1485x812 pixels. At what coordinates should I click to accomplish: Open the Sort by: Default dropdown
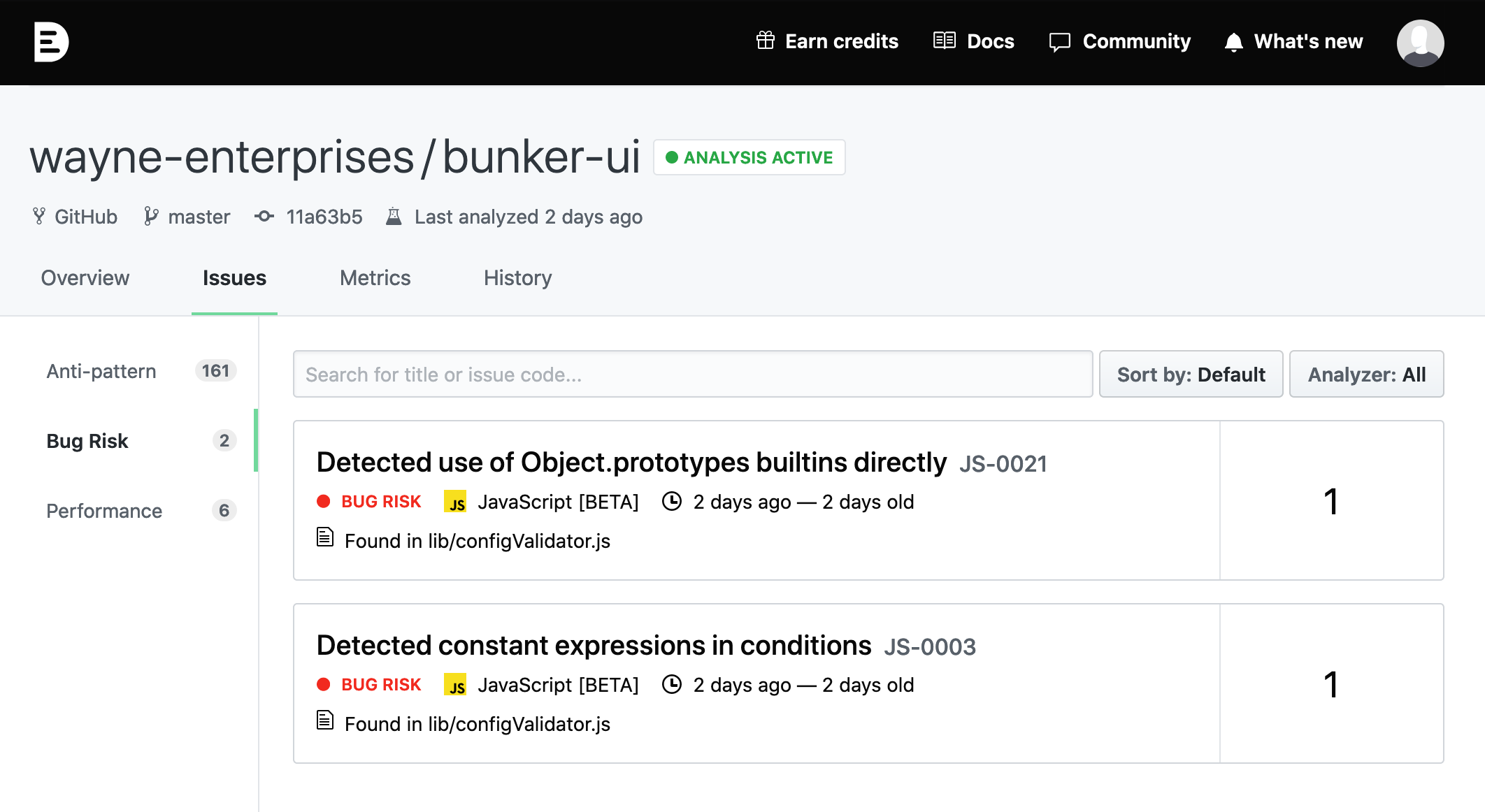(x=1191, y=374)
